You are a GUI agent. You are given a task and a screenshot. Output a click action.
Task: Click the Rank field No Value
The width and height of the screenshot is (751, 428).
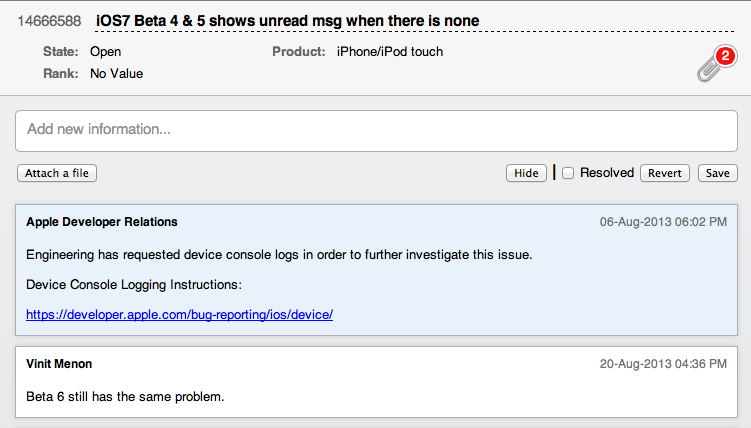point(116,73)
